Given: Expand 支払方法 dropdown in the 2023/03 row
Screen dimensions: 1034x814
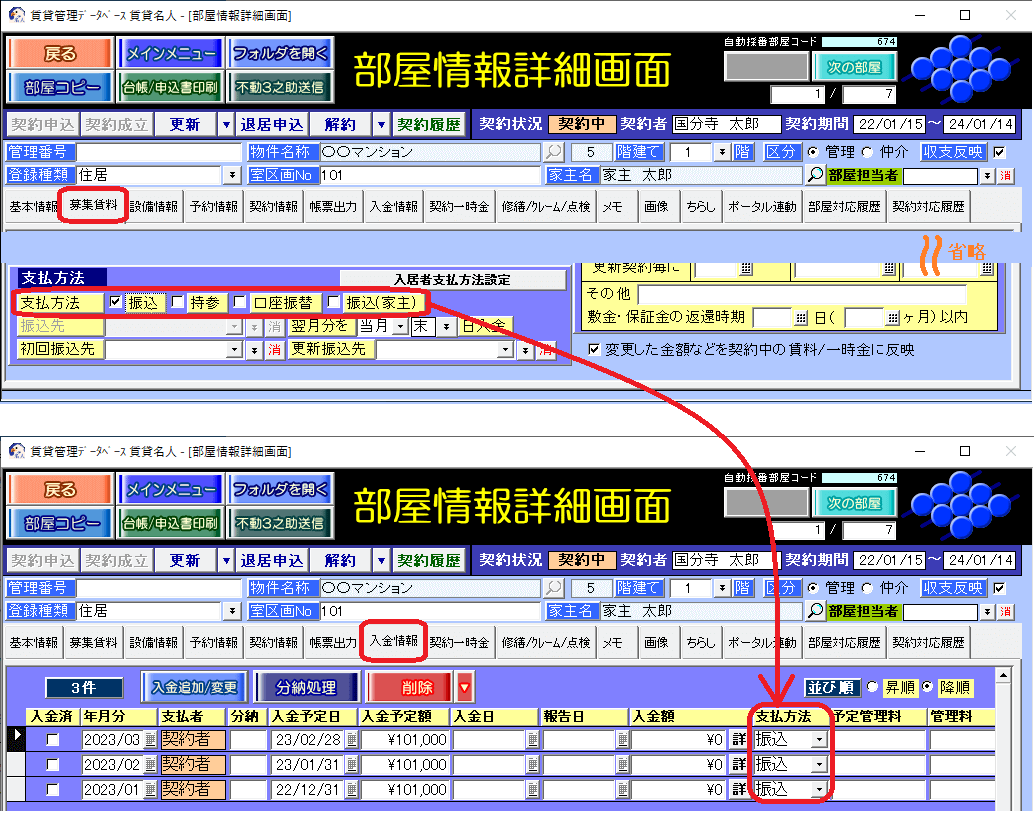Looking at the screenshot, I should (820, 740).
